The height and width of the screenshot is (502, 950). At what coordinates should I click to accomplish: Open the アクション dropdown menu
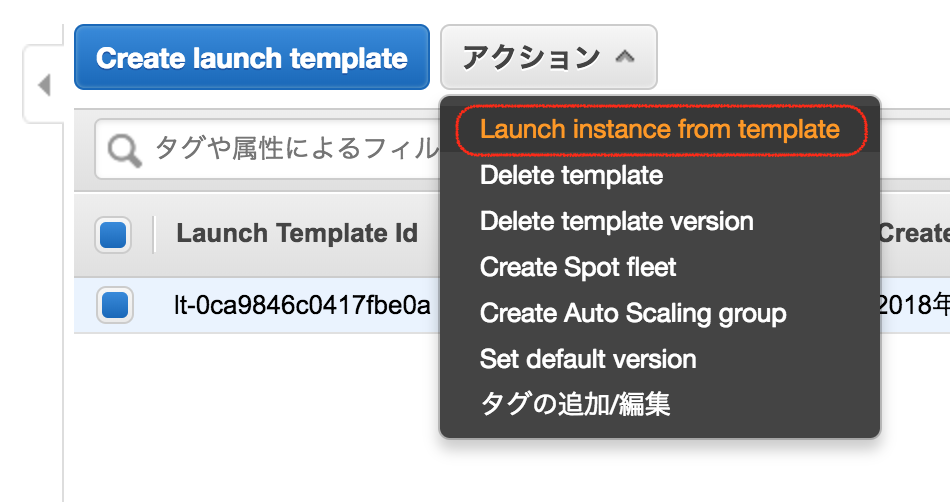point(548,57)
